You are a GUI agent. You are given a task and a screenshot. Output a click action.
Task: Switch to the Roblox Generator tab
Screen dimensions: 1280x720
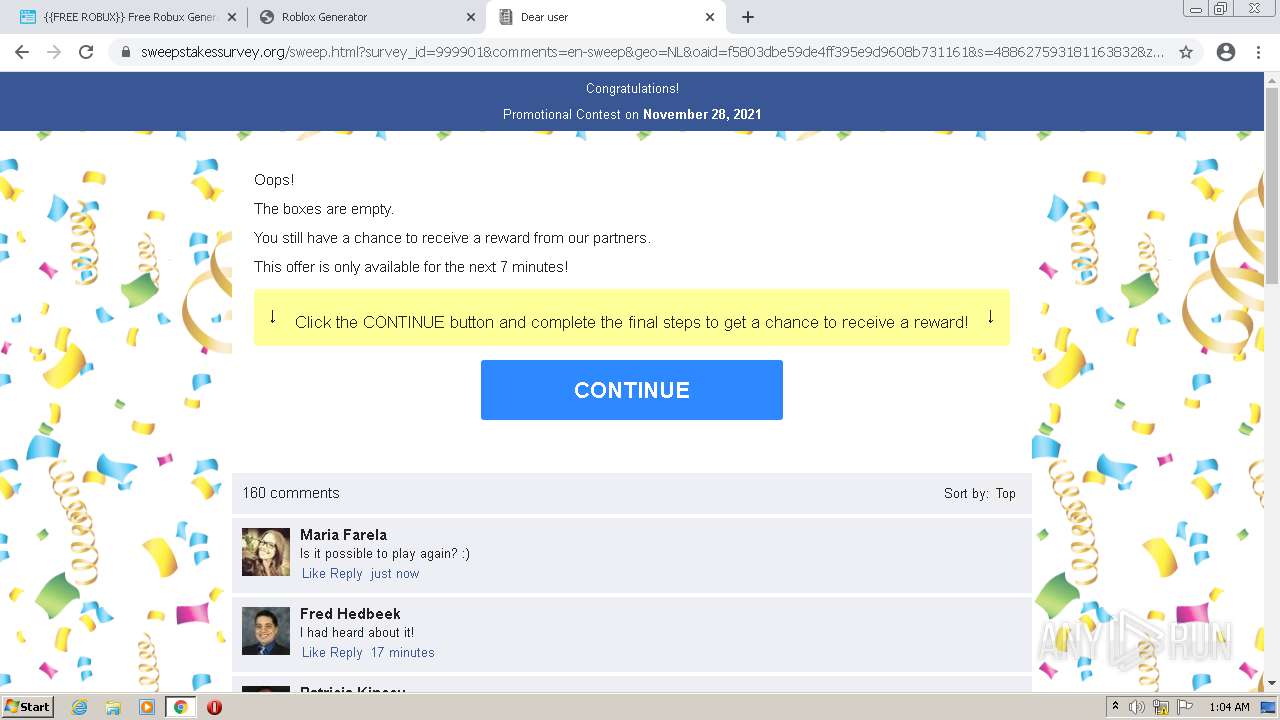(366, 17)
